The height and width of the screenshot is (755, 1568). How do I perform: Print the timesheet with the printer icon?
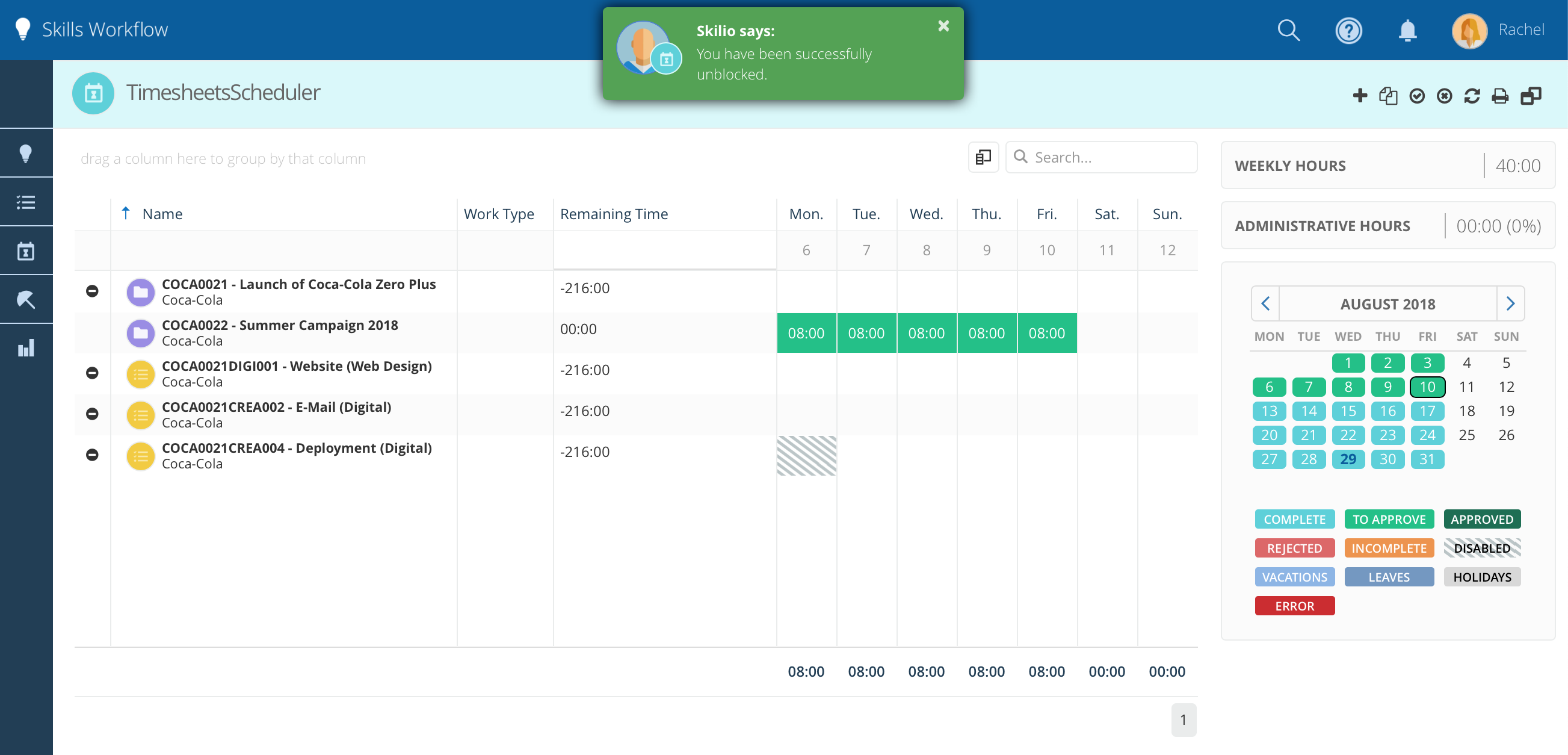(1501, 96)
